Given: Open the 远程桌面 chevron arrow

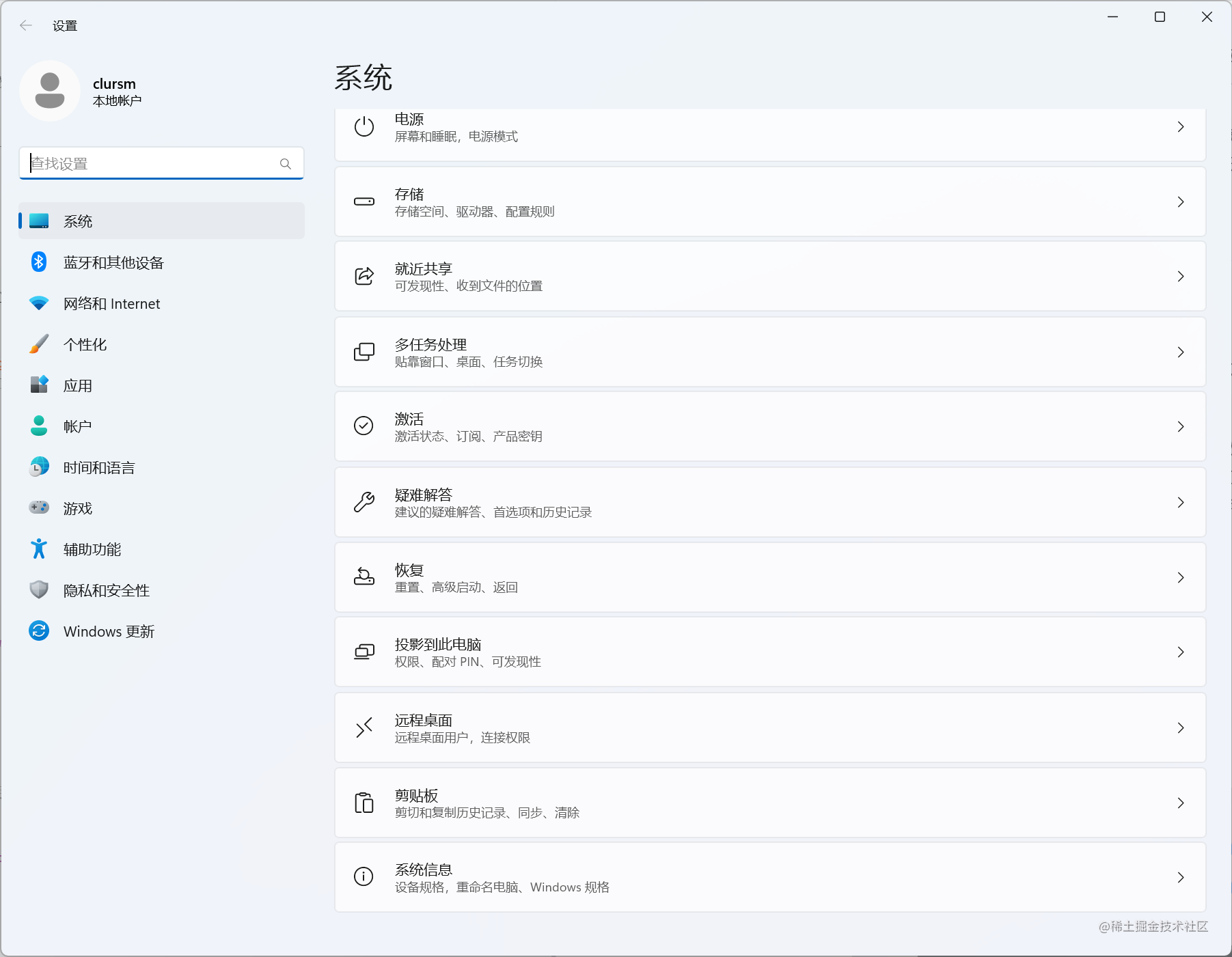Looking at the screenshot, I should pos(1181,727).
